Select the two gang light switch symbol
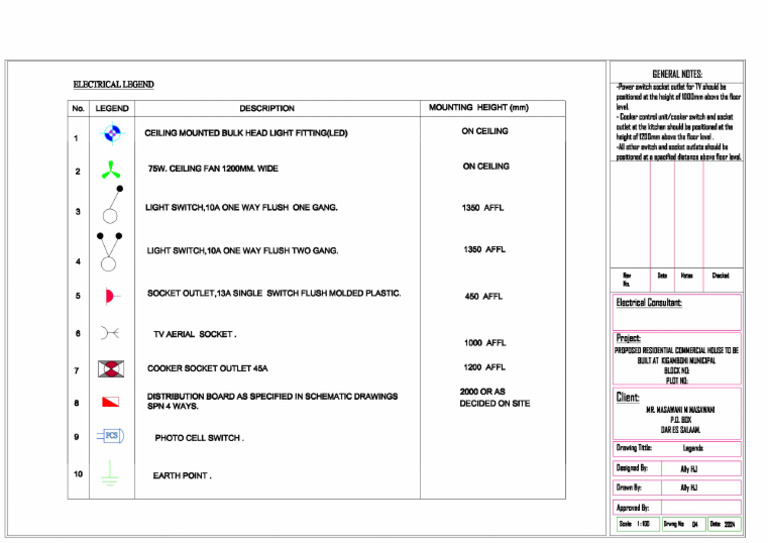This screenshot has height=543, width=768. (109, 252)
